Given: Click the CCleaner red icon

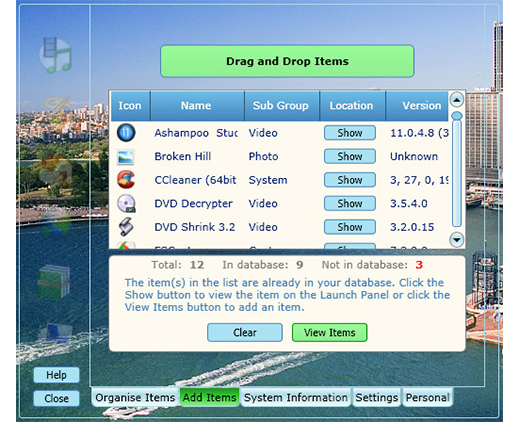Looking at the screenshot, I should (x=126, y=179).
